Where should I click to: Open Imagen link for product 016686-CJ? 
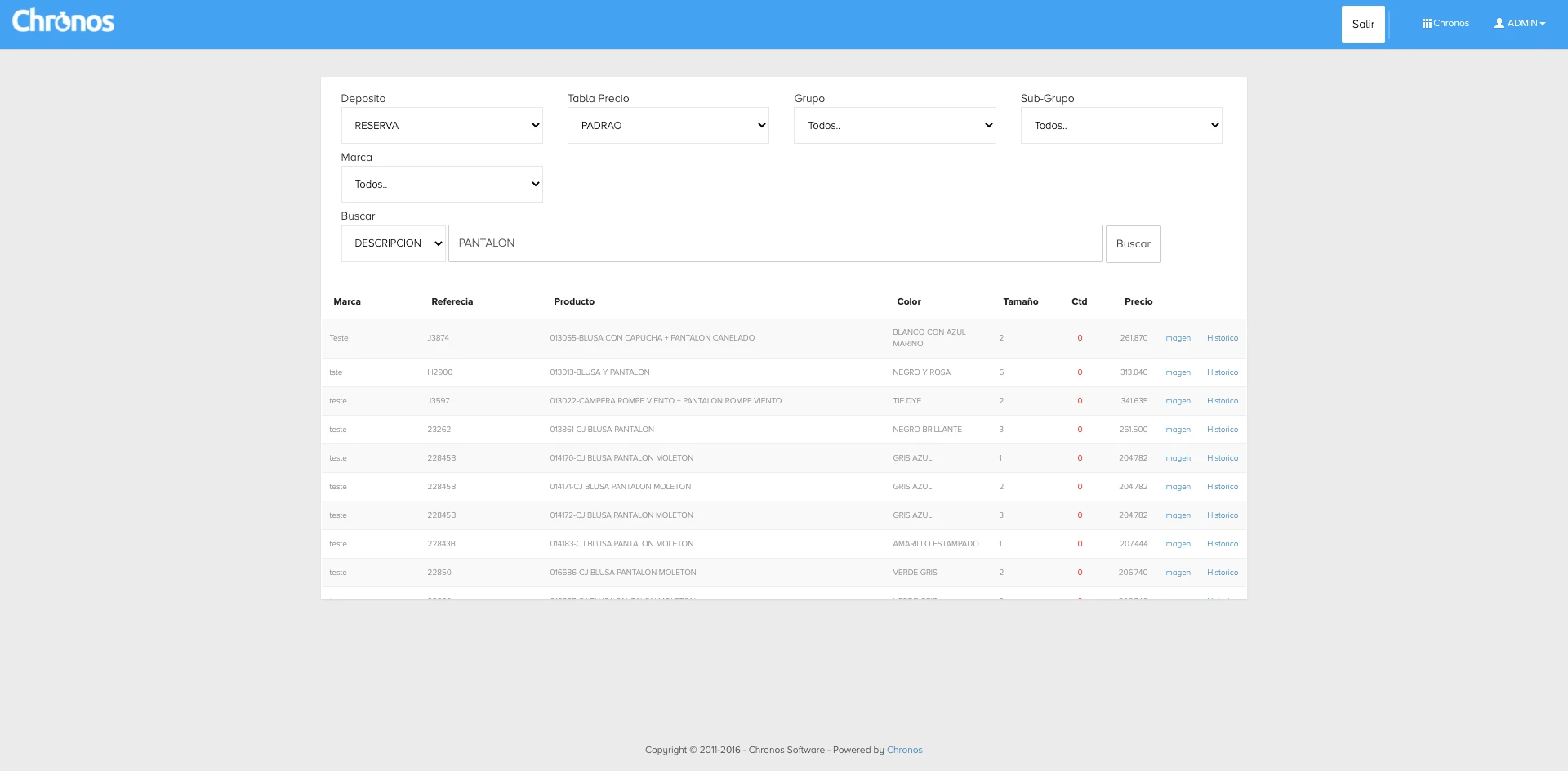pos(1177,573)
